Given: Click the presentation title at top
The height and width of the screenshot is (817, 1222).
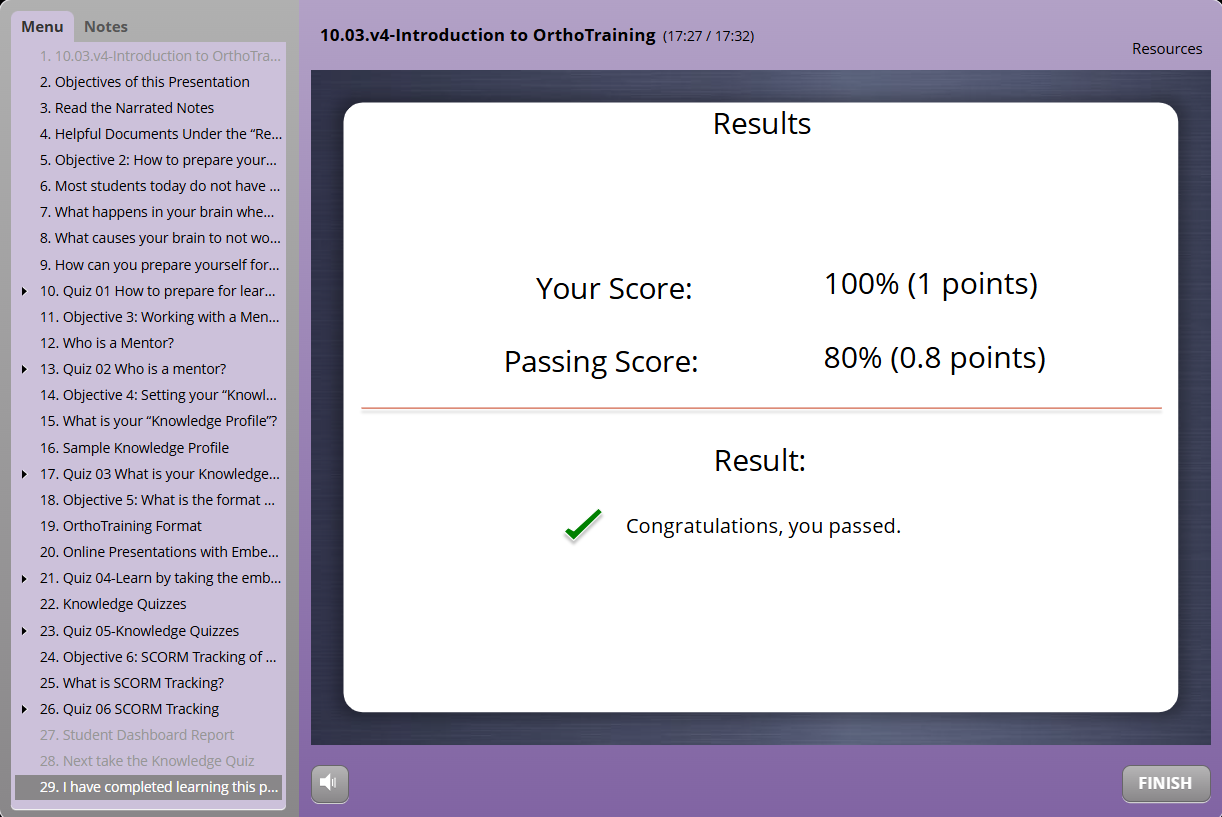Looking at the screenshot, I should pyautogui.click(x=488, y=35).
